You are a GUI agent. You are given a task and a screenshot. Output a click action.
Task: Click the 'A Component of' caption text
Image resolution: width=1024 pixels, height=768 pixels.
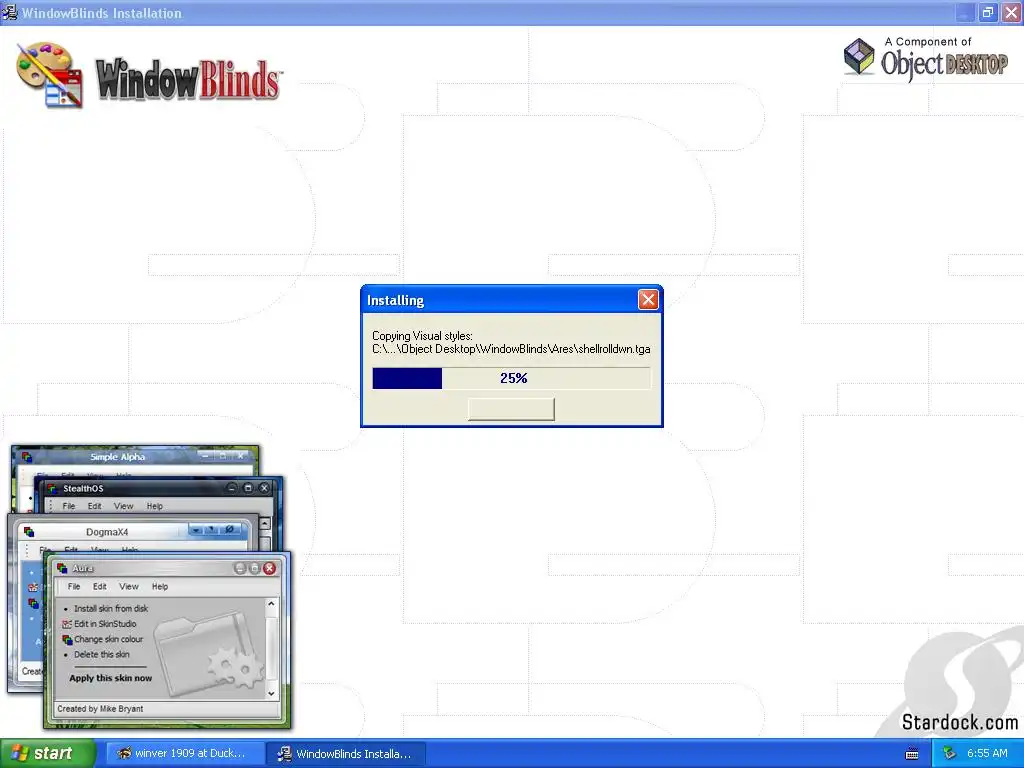tap(928, 42)
